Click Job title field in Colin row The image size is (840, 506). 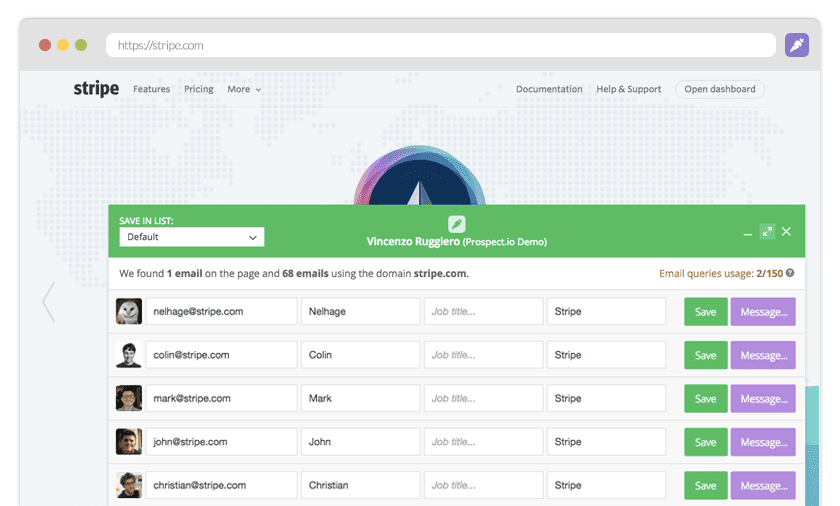(x=483, y=355)
